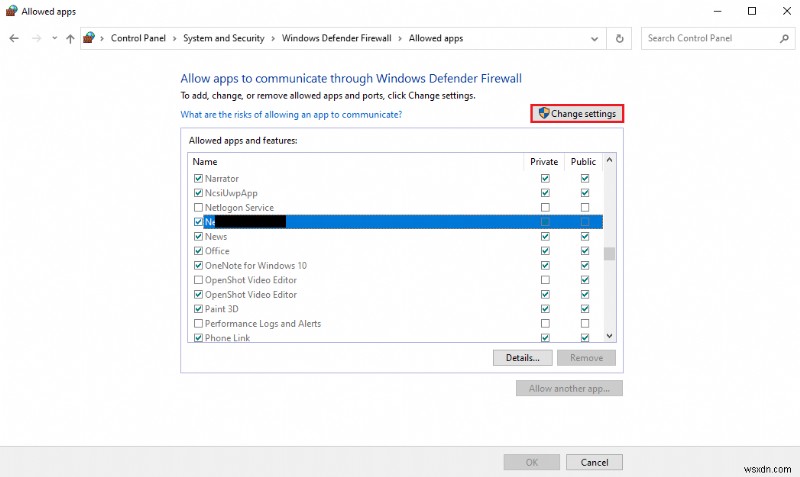Screen dimensions: 800x477
Task: Click the apps list scrollbar thumb
Action: [609, 254]
